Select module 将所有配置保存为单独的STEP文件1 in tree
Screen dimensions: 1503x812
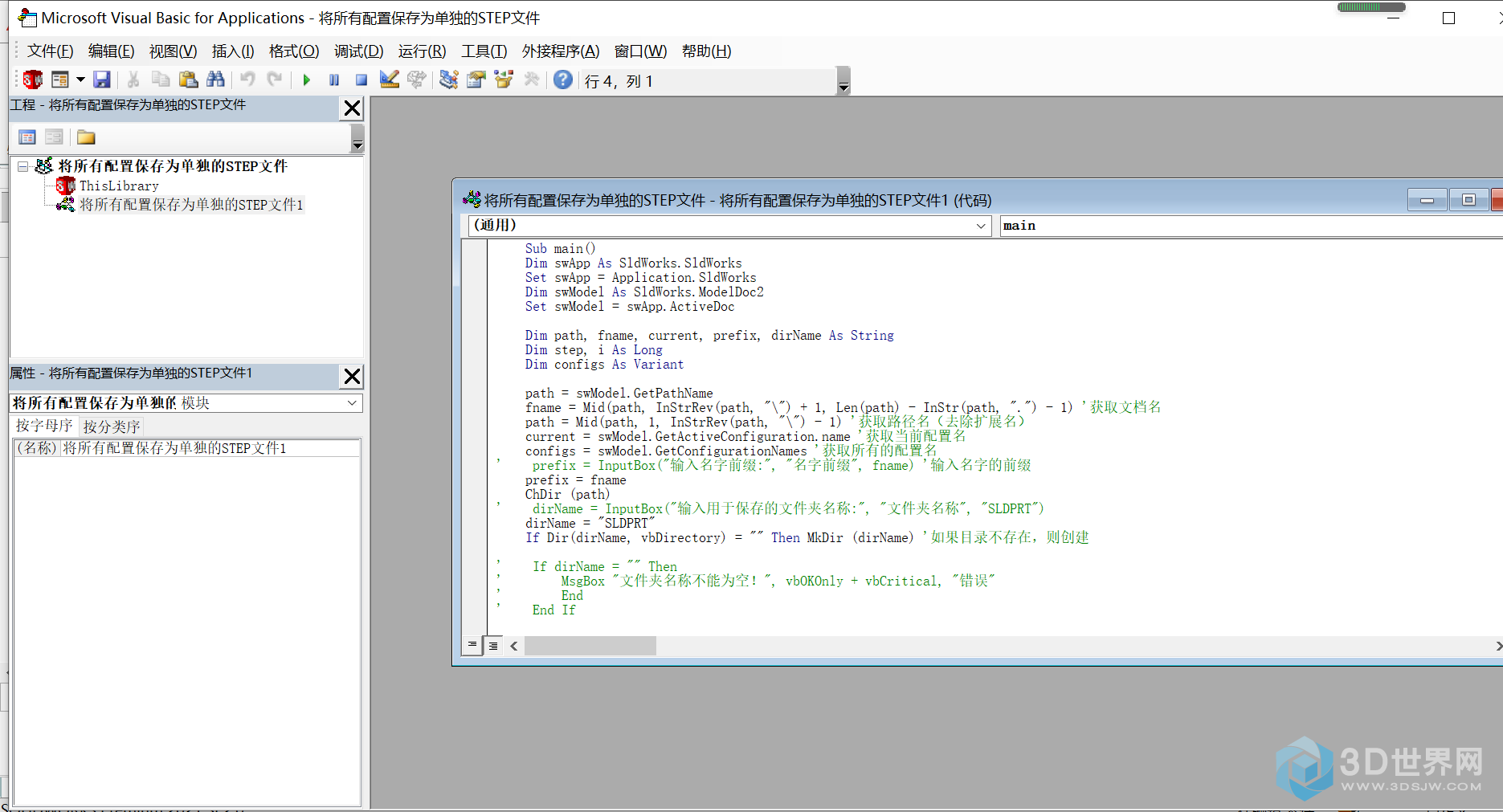(191, 205)
